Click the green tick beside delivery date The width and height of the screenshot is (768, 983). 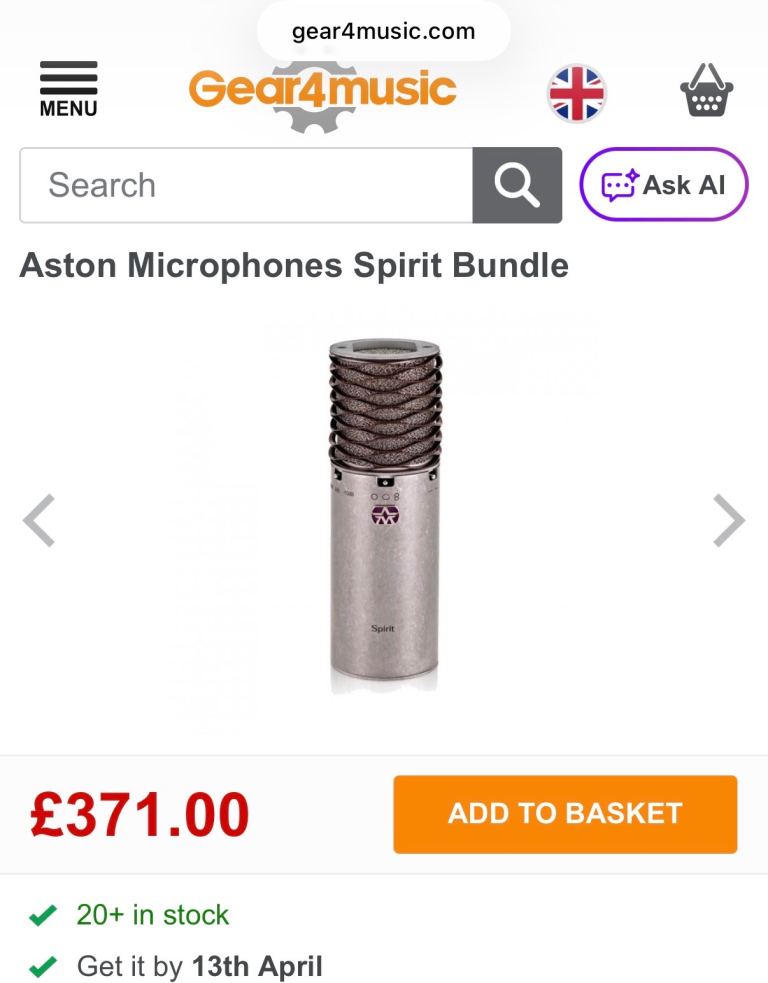(42, 967)
